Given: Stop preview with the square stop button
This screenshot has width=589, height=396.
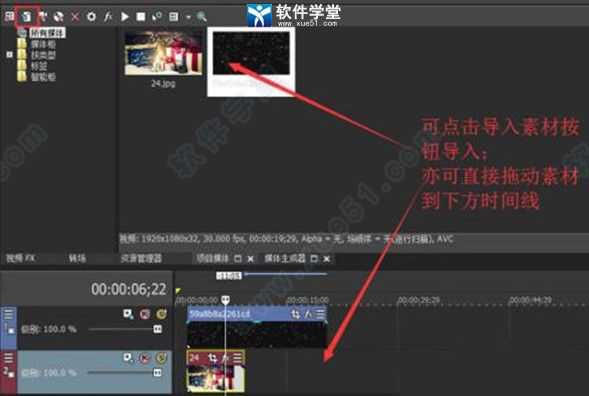Looking at the screenshot, I should (141, 17).
